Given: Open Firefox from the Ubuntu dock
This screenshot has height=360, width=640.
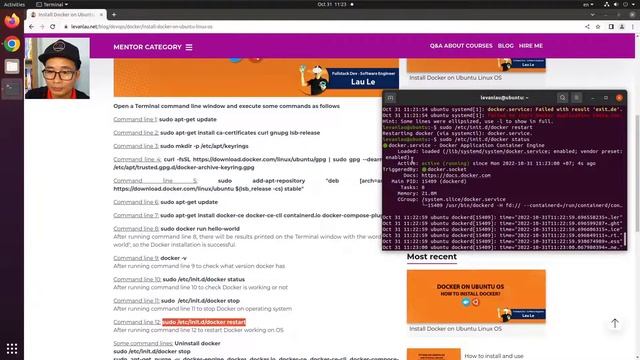Looking at the screenshot, I should pyautogui.click(x=12, y=21).
